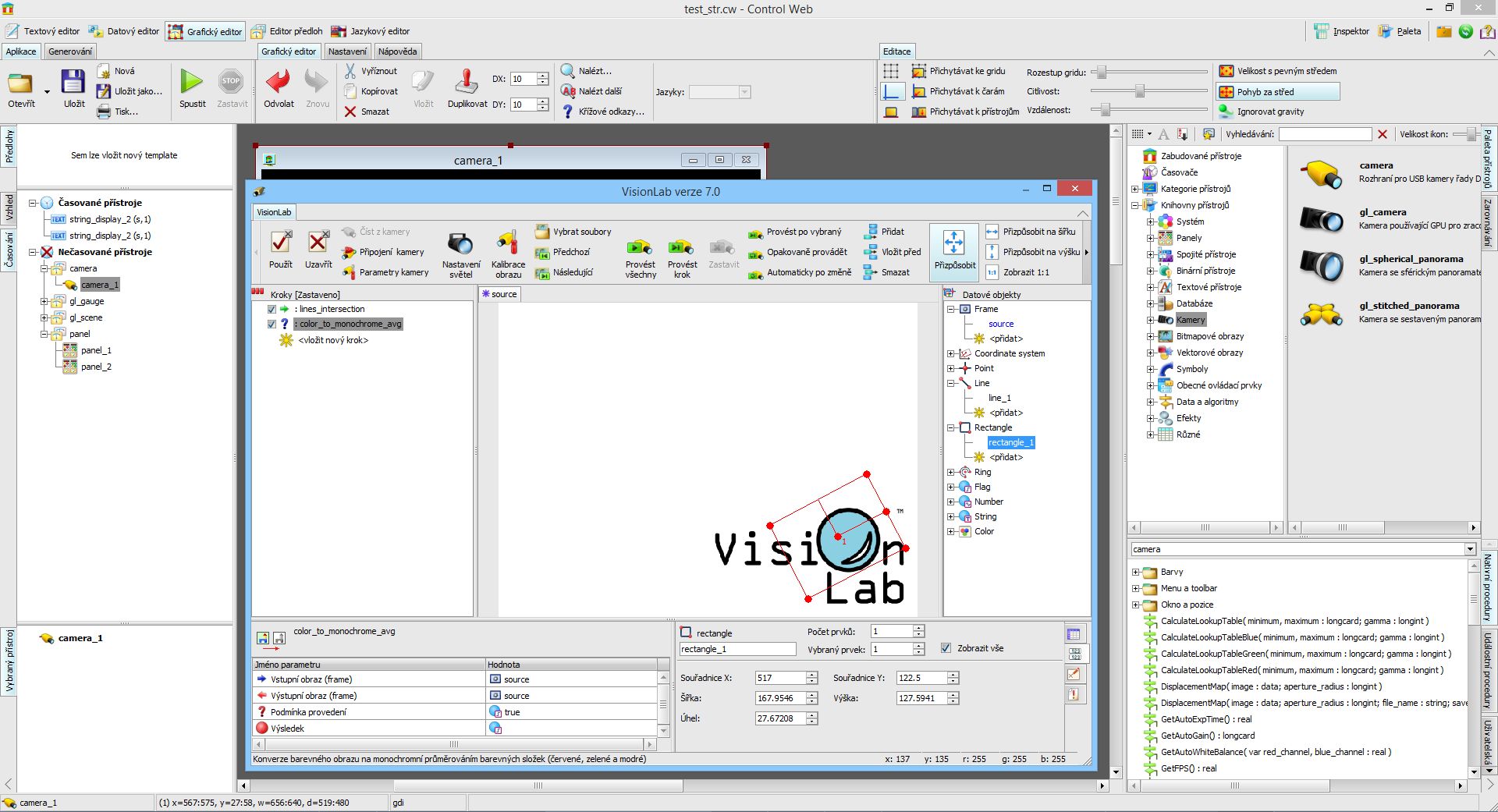Expand the gl_gauge tree node
Viewport: 1498px width, 812px height.
[44, 301]
